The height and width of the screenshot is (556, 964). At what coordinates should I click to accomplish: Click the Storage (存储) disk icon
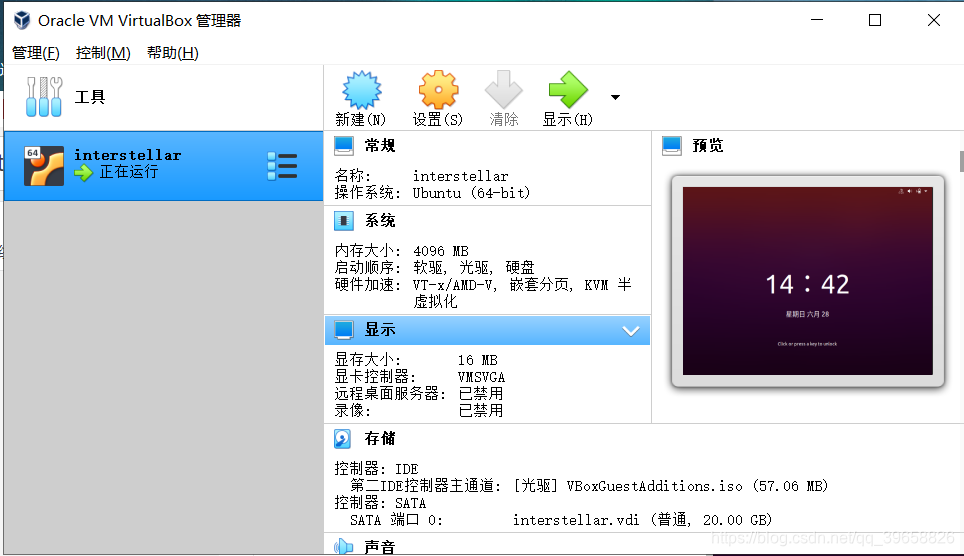(x=342, y=439)
